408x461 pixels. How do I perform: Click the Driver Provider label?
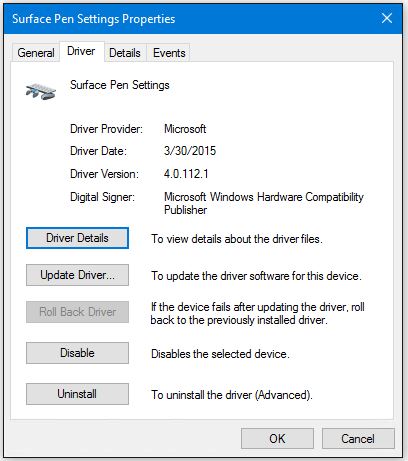coord(106,129)
